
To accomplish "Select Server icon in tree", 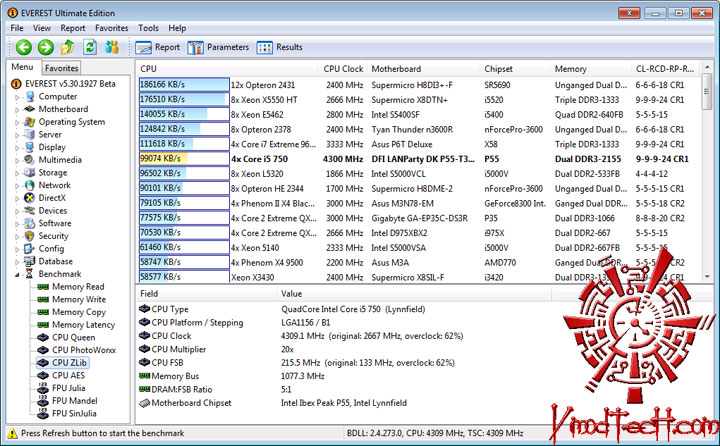I will coord(30,135).
